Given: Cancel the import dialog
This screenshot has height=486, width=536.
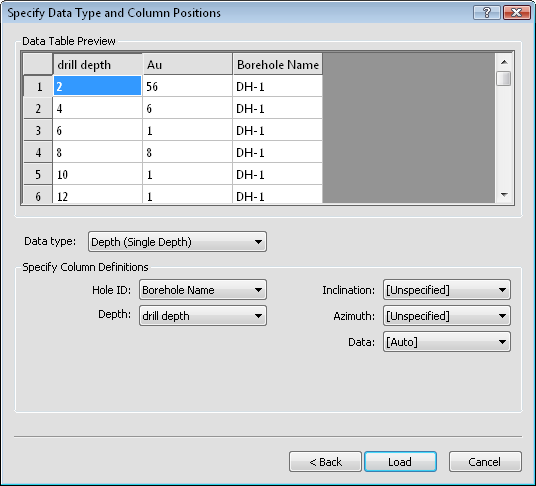Looking at the screenshot, I should tap(485, 462).
